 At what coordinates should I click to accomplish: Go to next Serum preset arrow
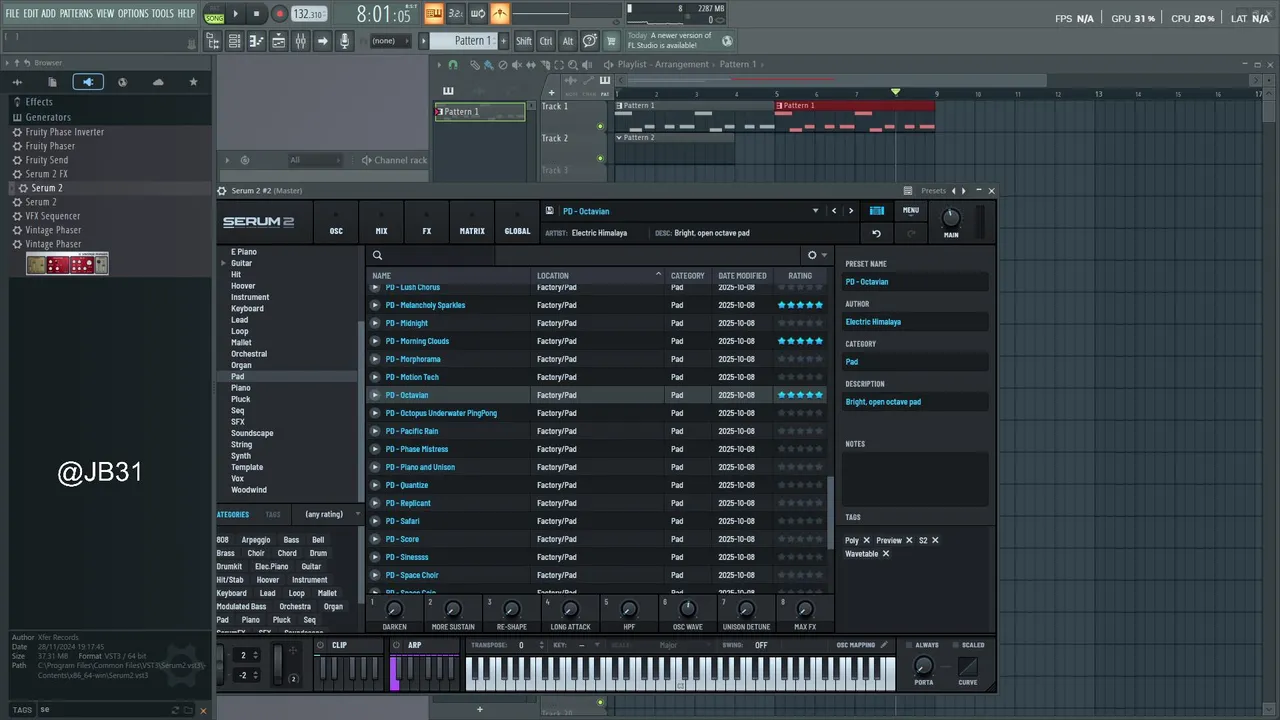[x=851, y=211]
